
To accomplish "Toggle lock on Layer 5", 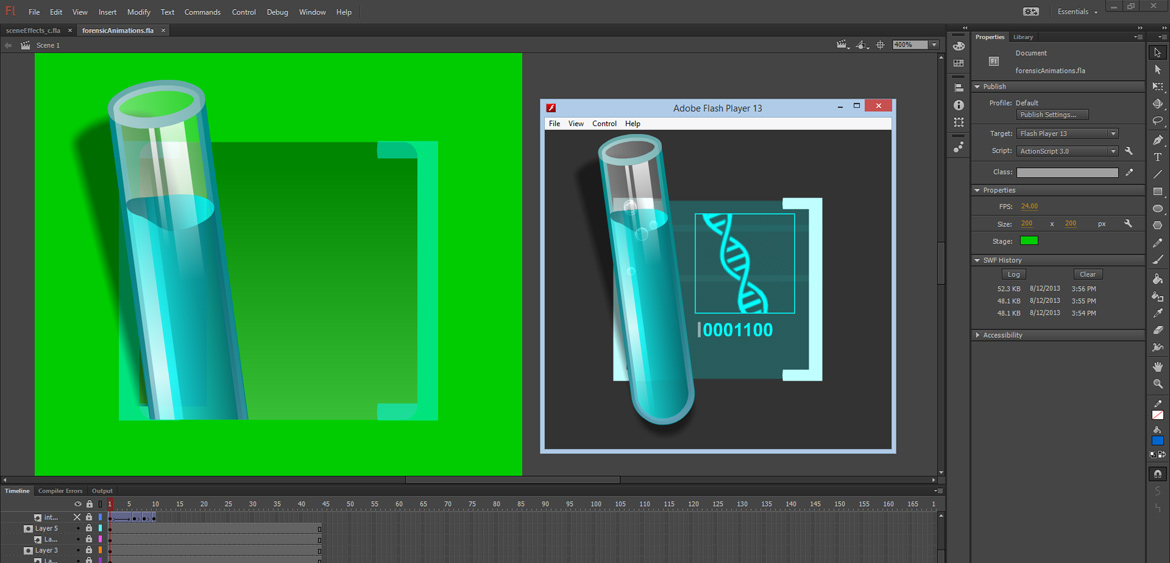I will [x=89, y=529].
